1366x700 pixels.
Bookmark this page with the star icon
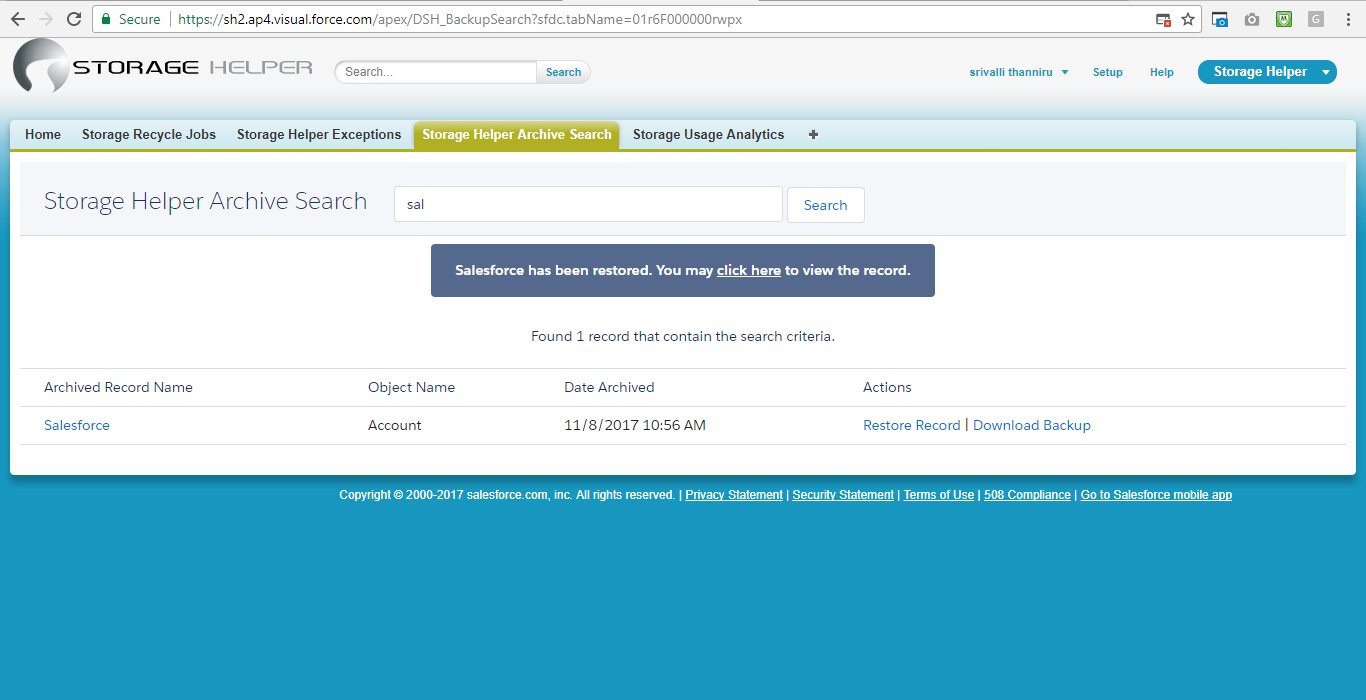coord(1188,19)
